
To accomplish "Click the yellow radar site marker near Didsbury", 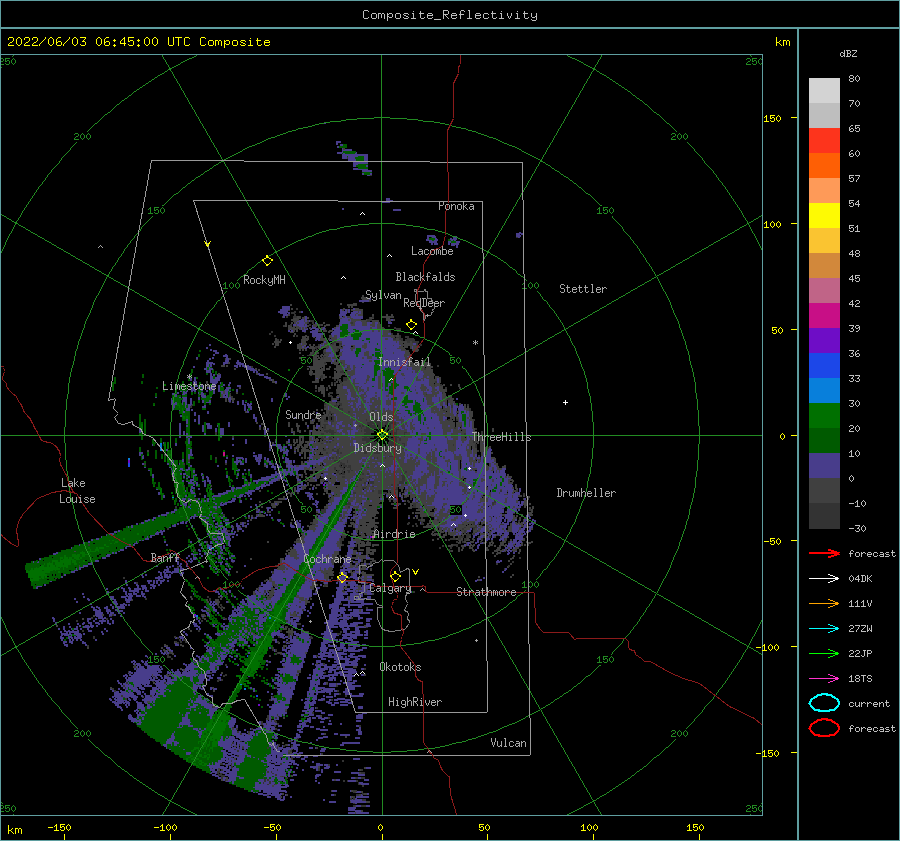I will coord(382,435).
